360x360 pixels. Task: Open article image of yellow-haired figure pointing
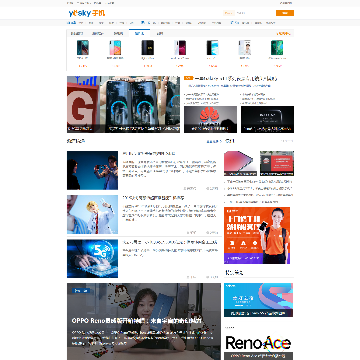tap(92, 214)
